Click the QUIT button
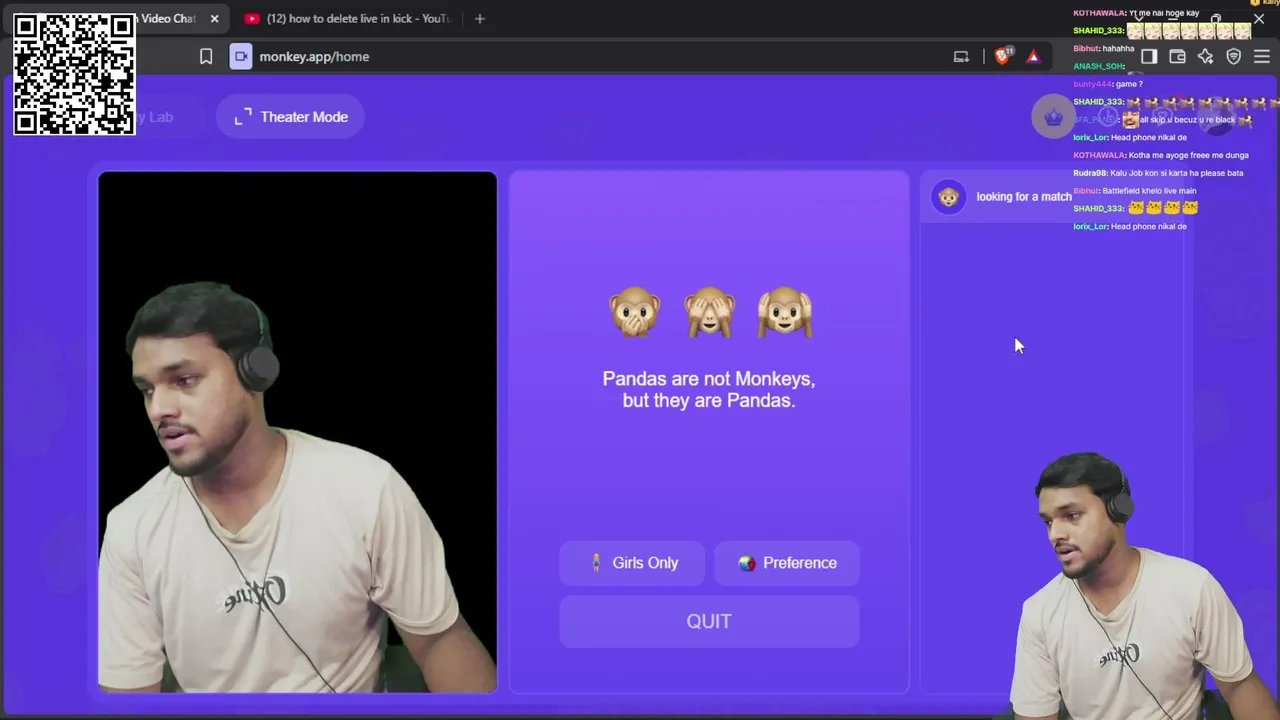This screenshot has width=1280, height=720. pyautogui.click(x=709, y=622)
